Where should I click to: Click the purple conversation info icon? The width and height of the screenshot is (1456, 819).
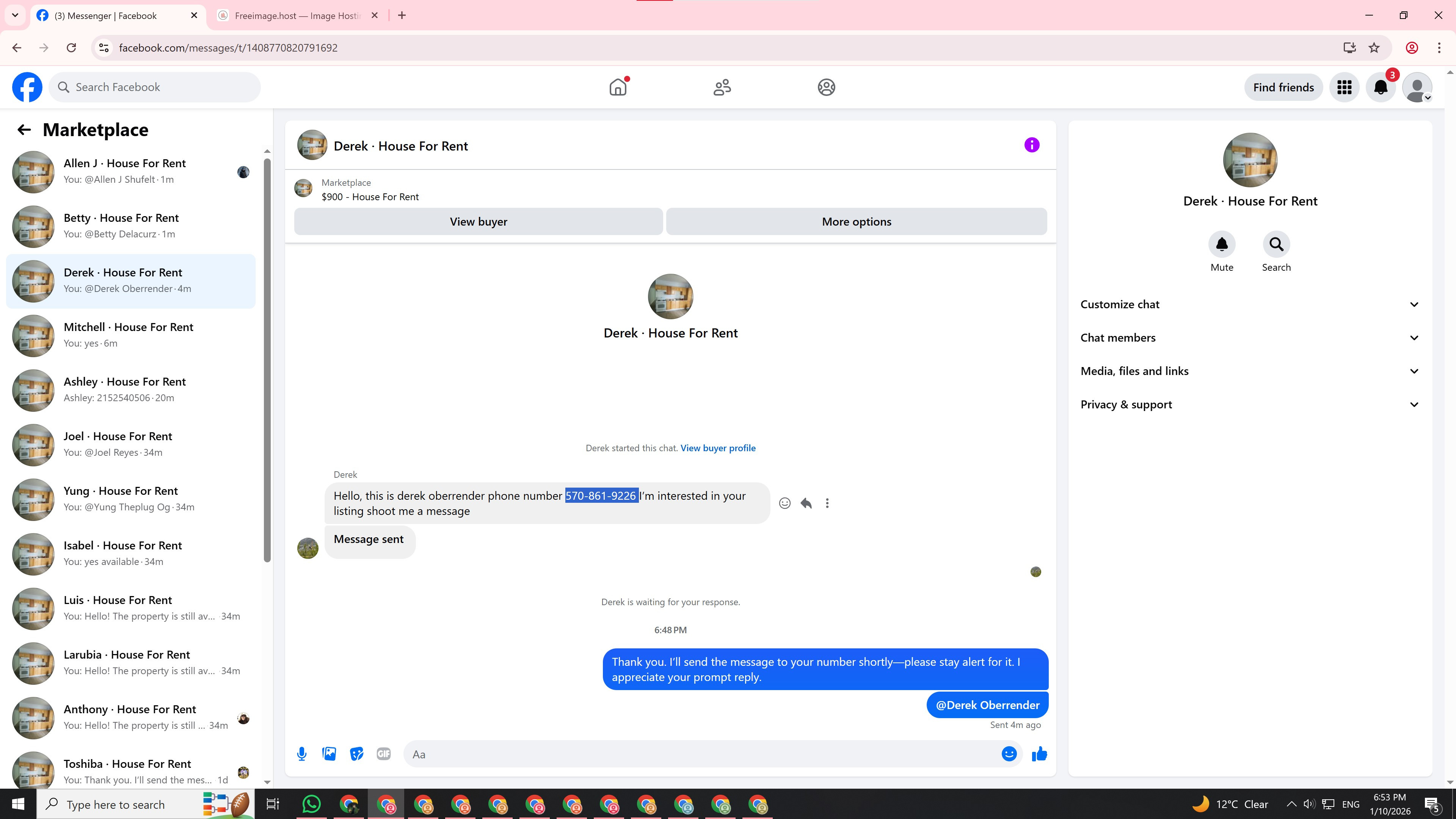pyautogui.click(x=1031, y=145)
